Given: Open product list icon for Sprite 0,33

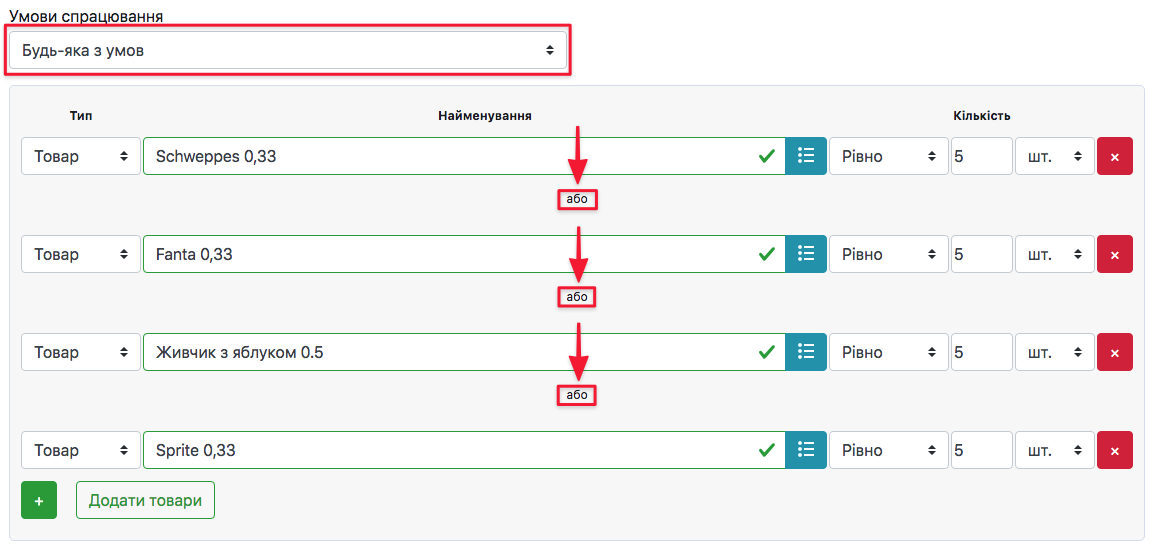Looking at the screenshot, I should pyautogui.click(x=806, y=450).
